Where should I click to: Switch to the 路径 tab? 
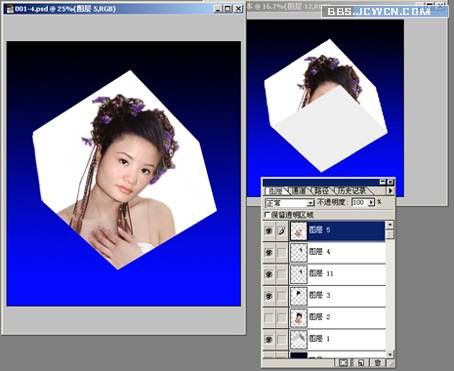pyautogui.click(x=322, y=191)
